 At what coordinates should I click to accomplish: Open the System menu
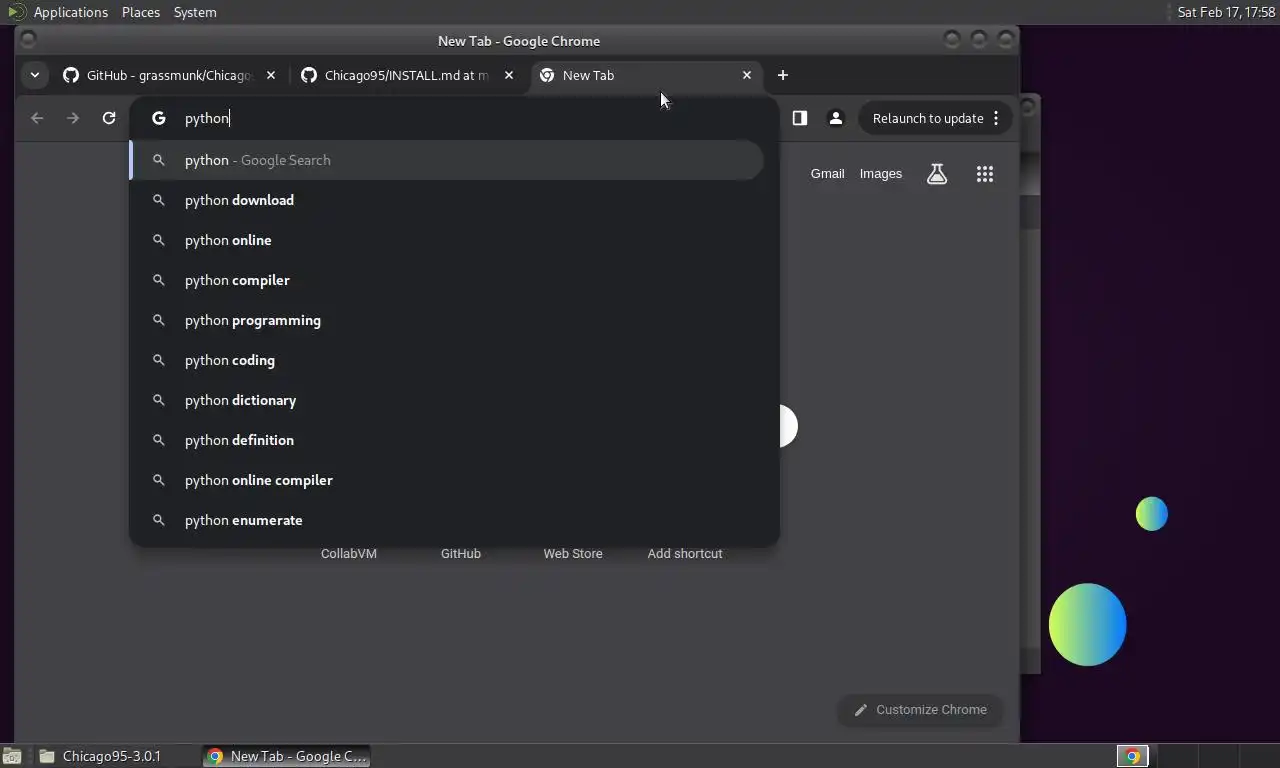(195, 12)
